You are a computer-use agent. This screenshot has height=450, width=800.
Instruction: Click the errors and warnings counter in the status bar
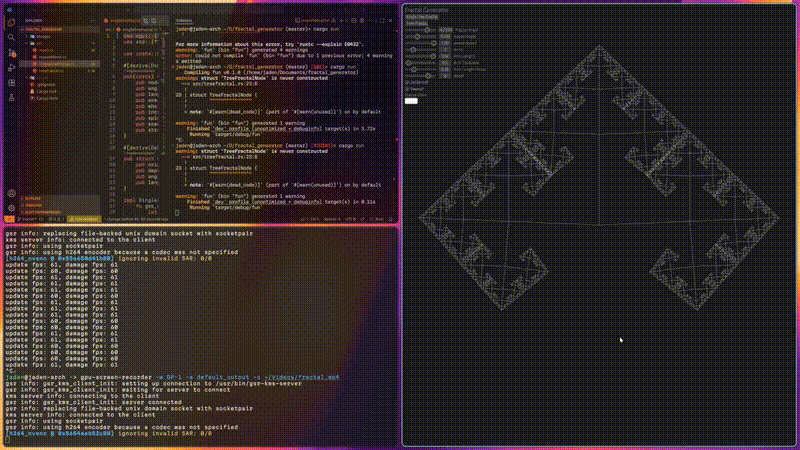point(56,219)
